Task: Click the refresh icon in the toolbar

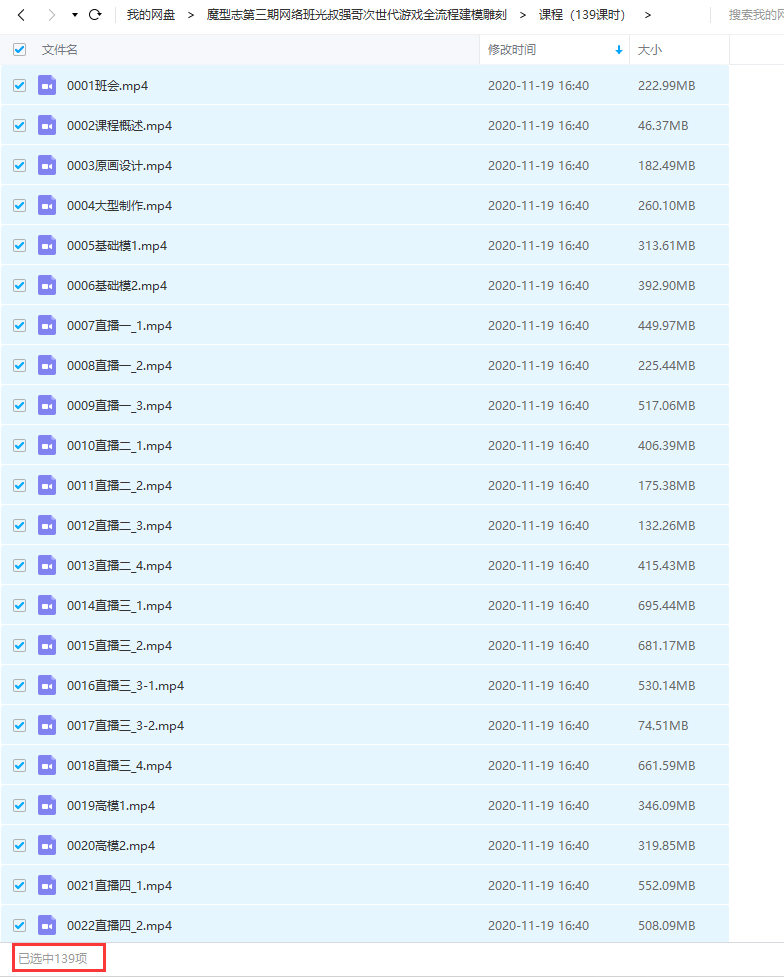Action: pos(95,15)
